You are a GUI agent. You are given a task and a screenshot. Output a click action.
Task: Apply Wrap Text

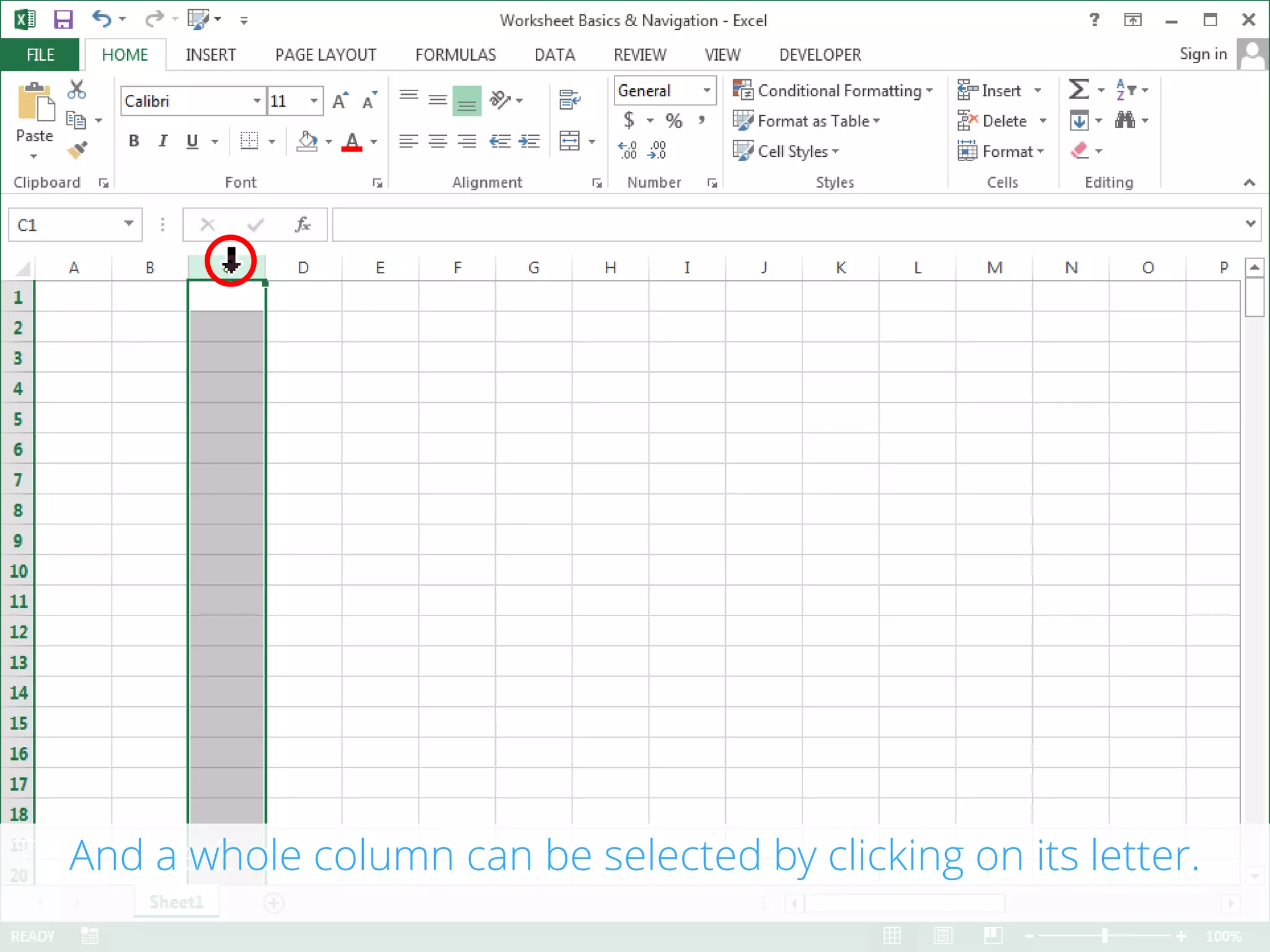click(569, 99)
